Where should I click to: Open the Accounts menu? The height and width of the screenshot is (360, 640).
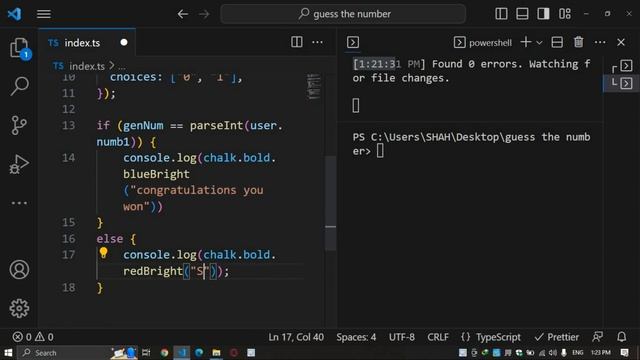point(19,269)
